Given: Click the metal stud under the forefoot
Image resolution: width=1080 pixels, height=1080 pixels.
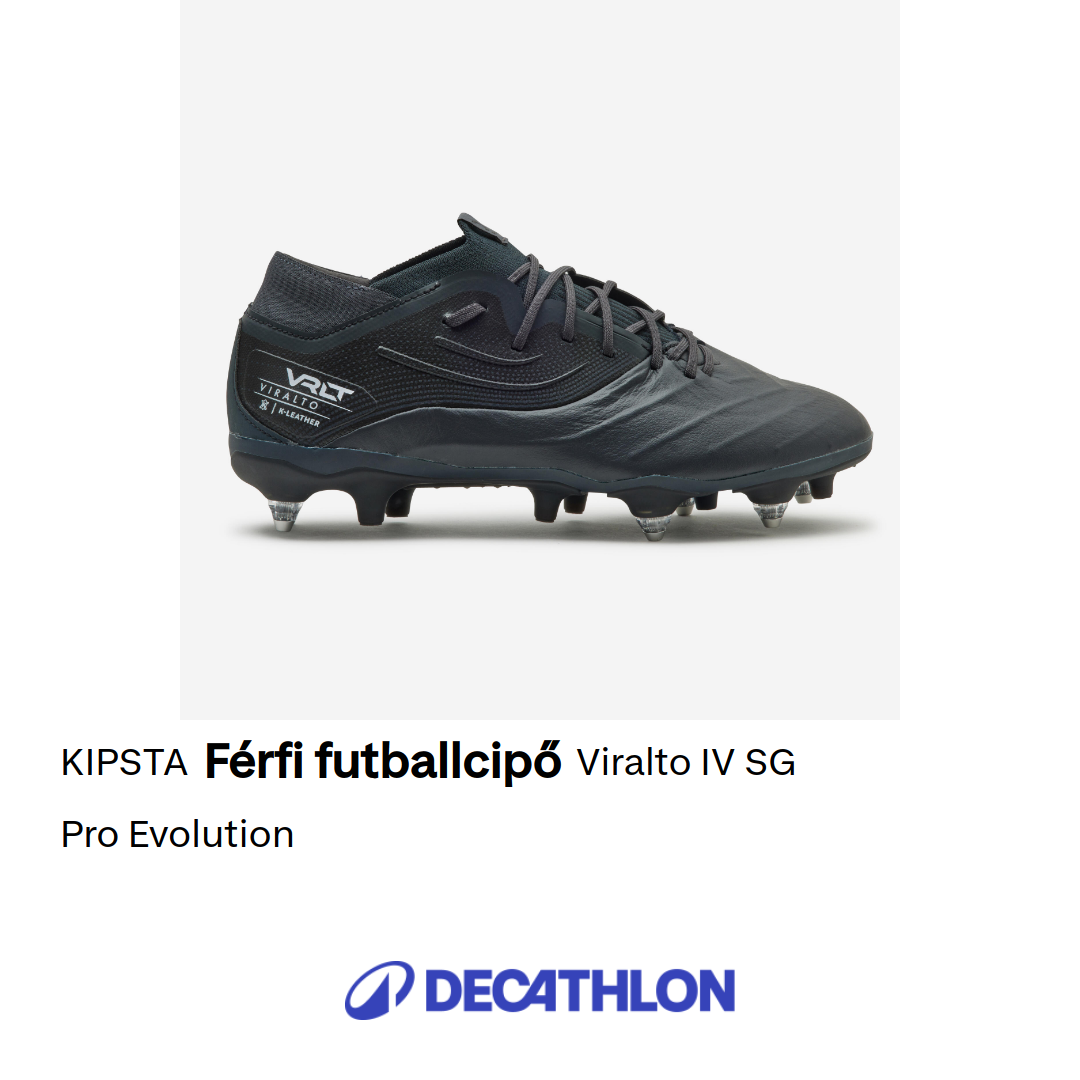Looking at the screenshot, I should tap(653, 527).
